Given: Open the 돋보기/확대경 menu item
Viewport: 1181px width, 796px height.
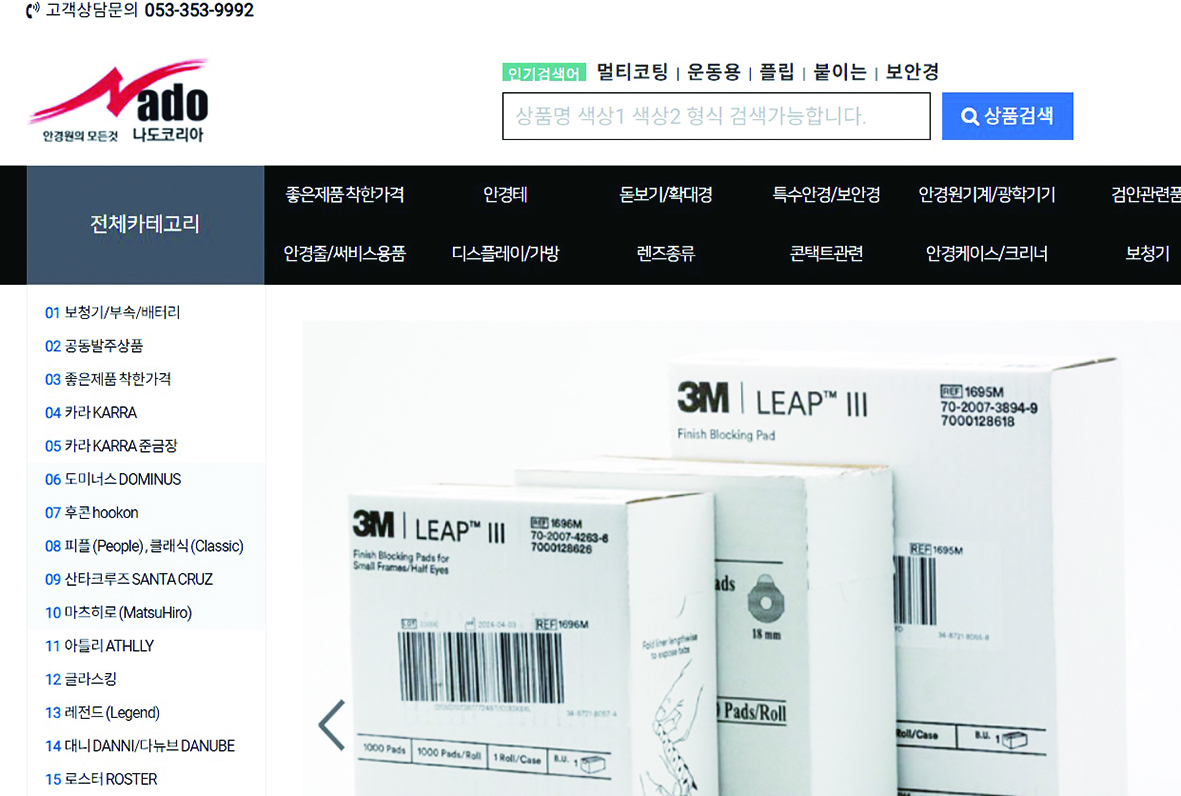Looking at the screenshot, I should (666, 195).
